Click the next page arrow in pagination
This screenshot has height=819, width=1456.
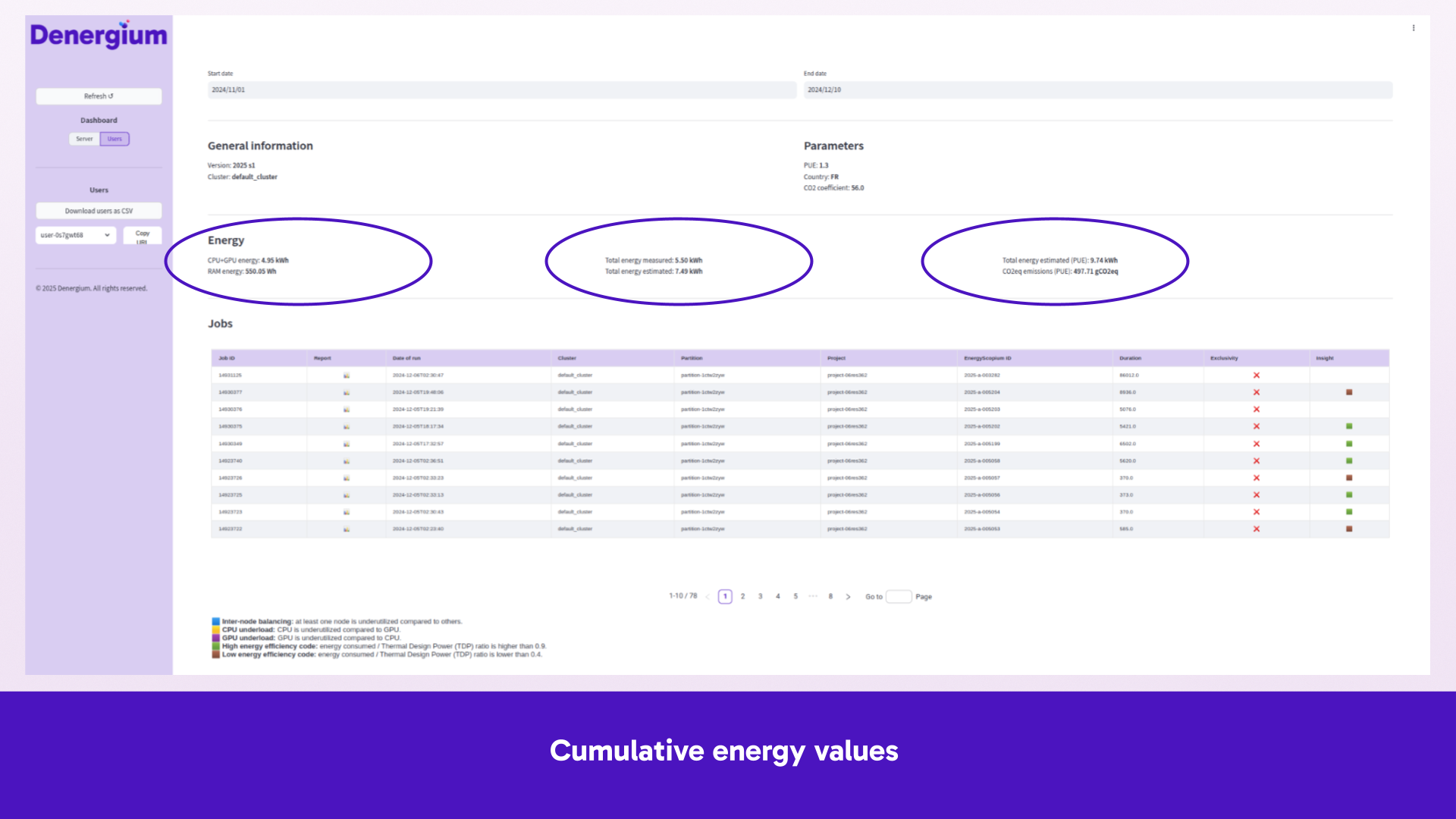pos(848,597)
